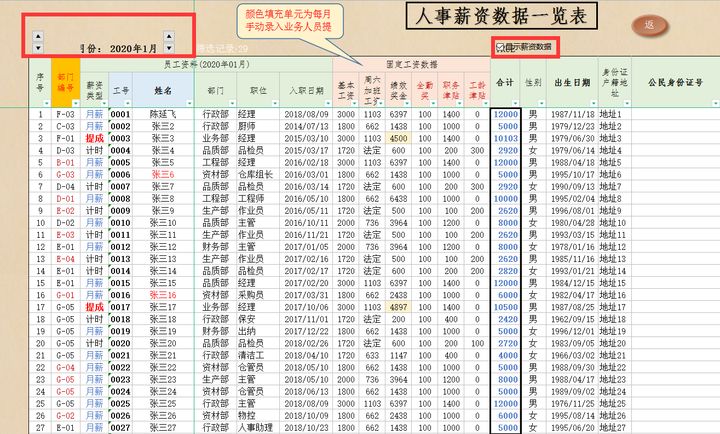Select the 入职日期 cell 2018/08/09 in row 0001
Screen dimensions: 720x434
[306, 114]
